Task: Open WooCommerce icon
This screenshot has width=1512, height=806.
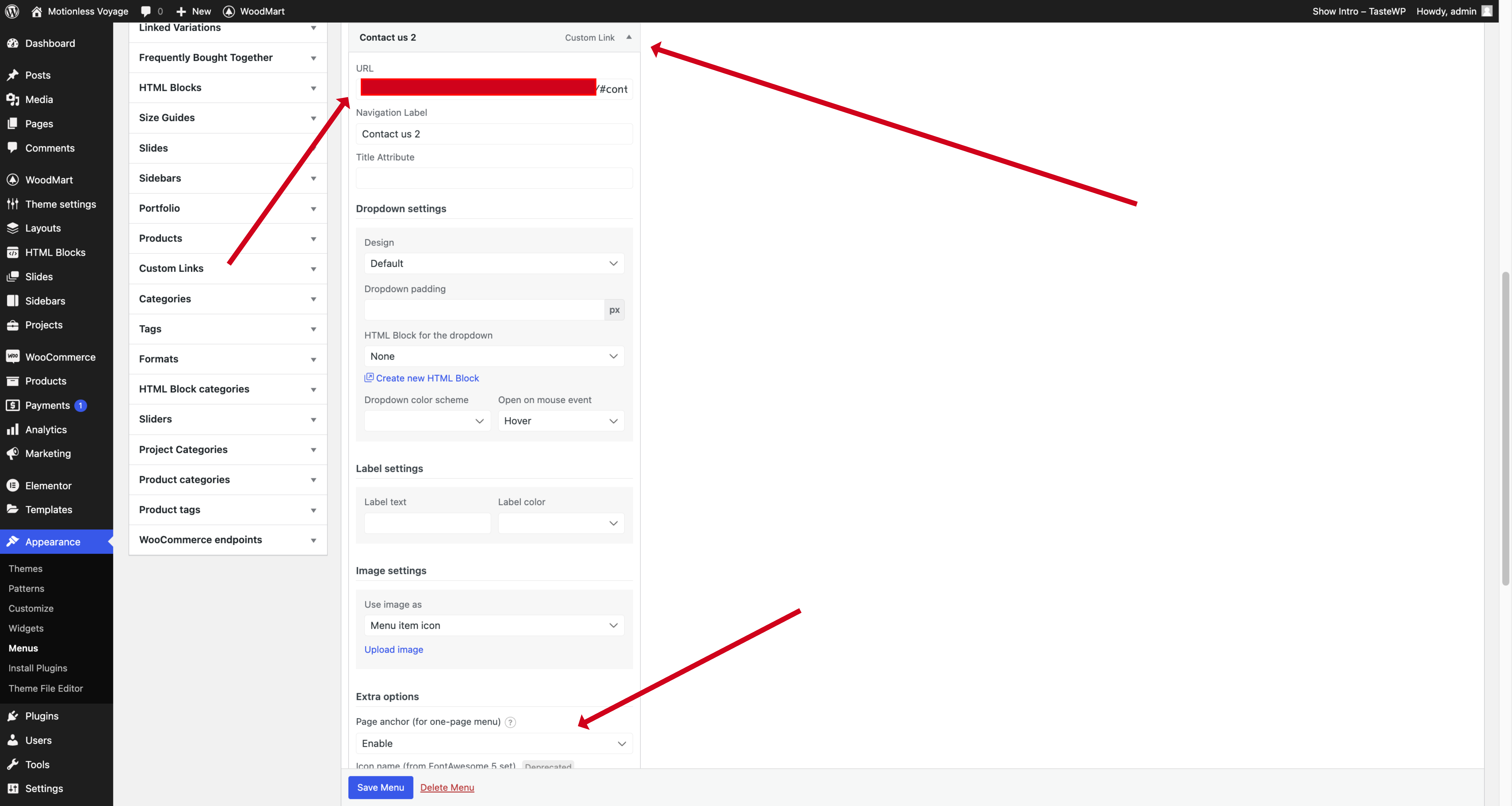Action: (13, 357)
